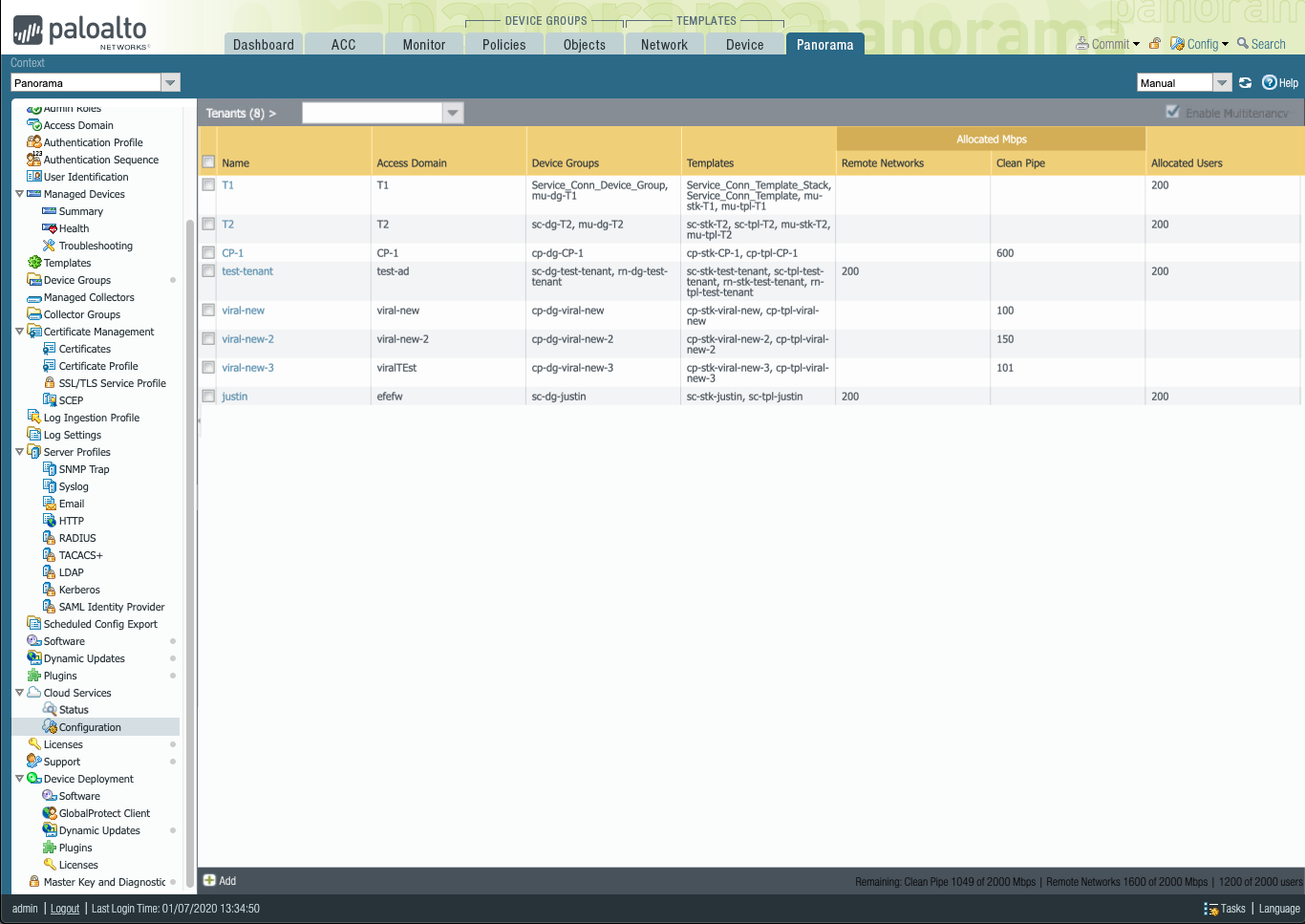Click the SSL/TLS Service Profile lock icon
The width and height of the screenshot is (1305, 924).
[50, 383]
